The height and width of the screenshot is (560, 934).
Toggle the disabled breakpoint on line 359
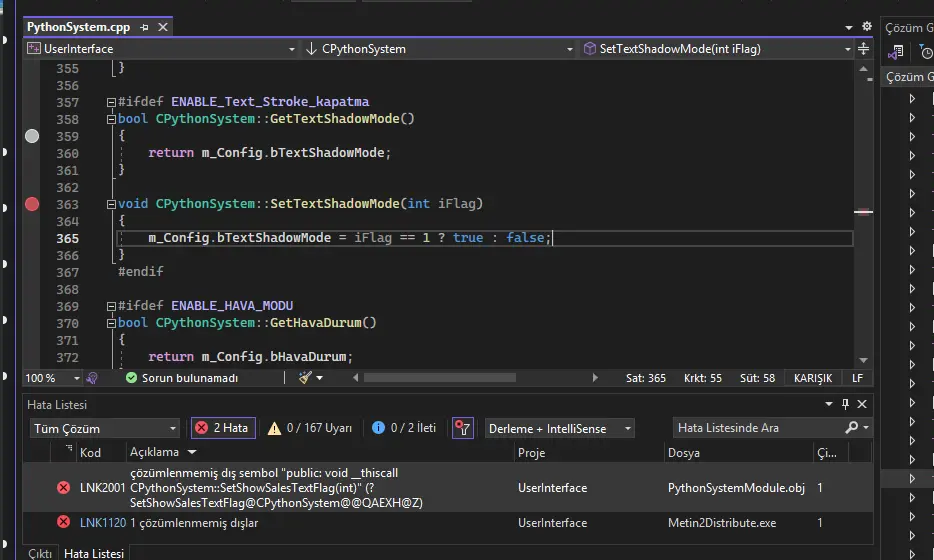pyautogui.click(x=32, y=136)
